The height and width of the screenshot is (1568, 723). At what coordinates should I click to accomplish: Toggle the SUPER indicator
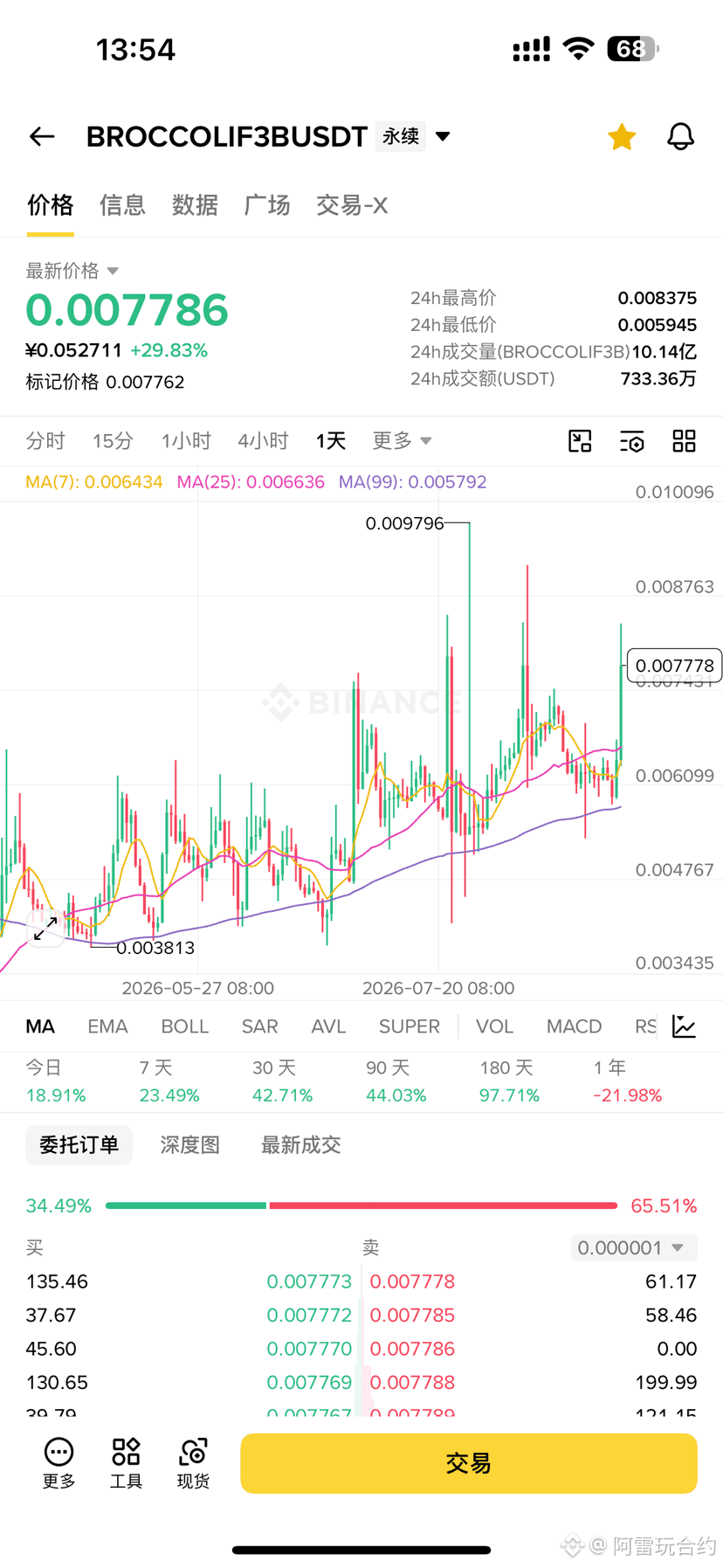tap(410, 1026)
